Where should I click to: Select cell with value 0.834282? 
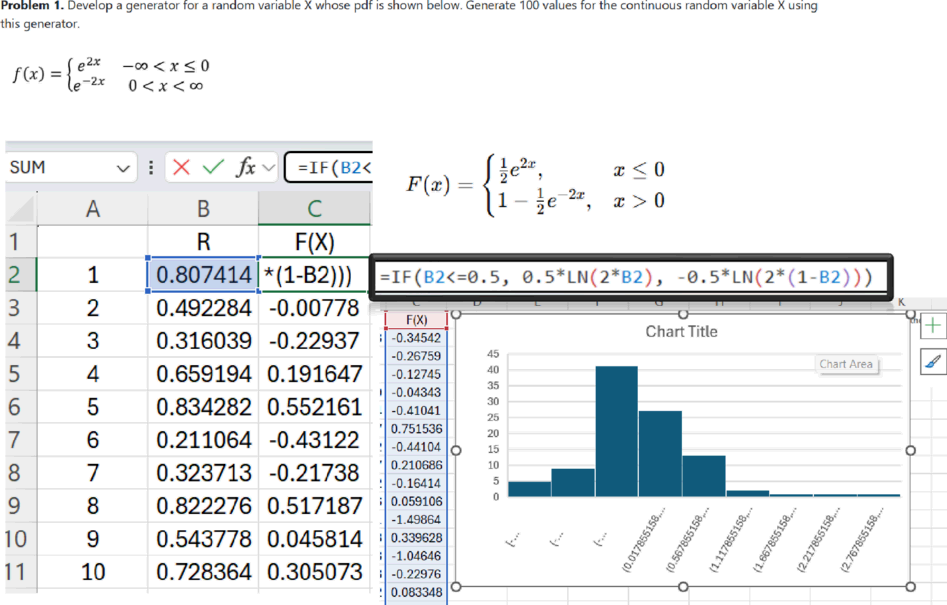click(x=203, y=407)
